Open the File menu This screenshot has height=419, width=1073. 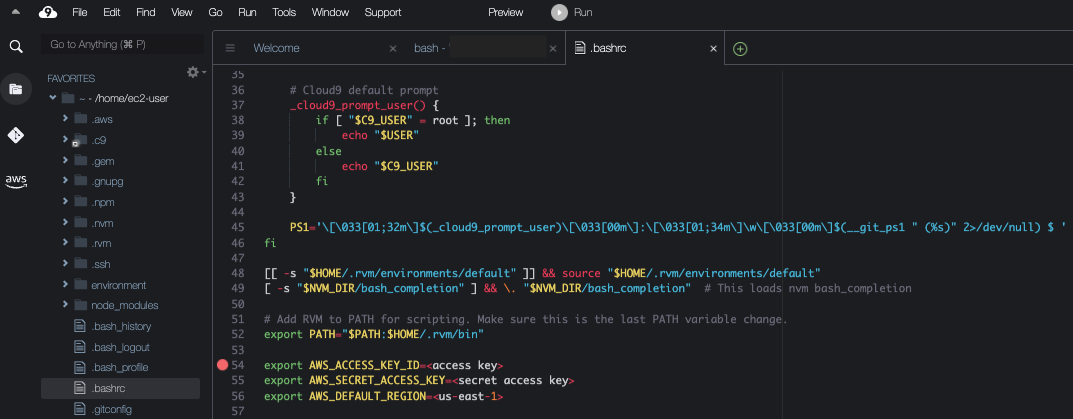[x=79, y=12]
